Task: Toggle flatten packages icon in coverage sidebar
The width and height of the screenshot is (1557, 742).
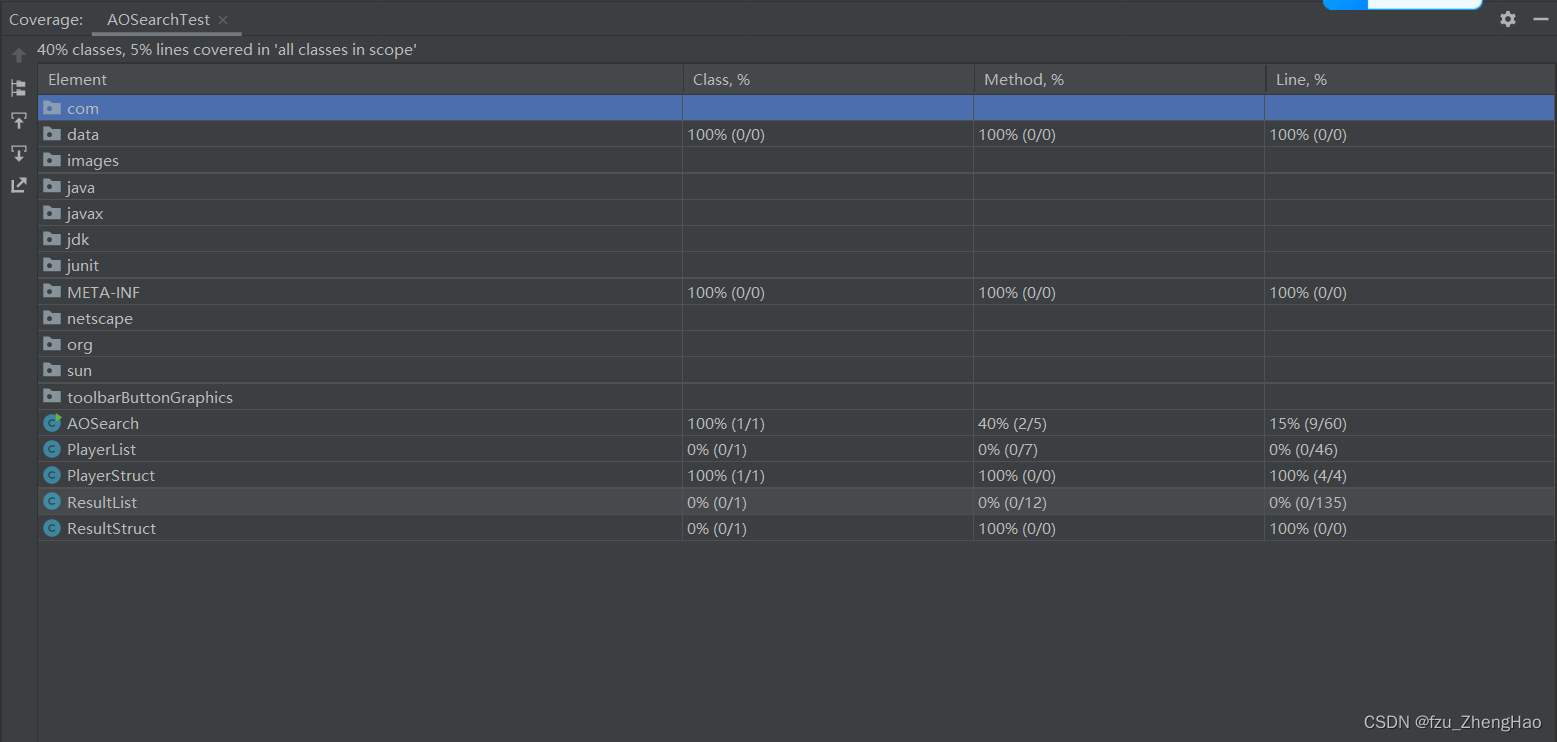Action: [19, 88]
